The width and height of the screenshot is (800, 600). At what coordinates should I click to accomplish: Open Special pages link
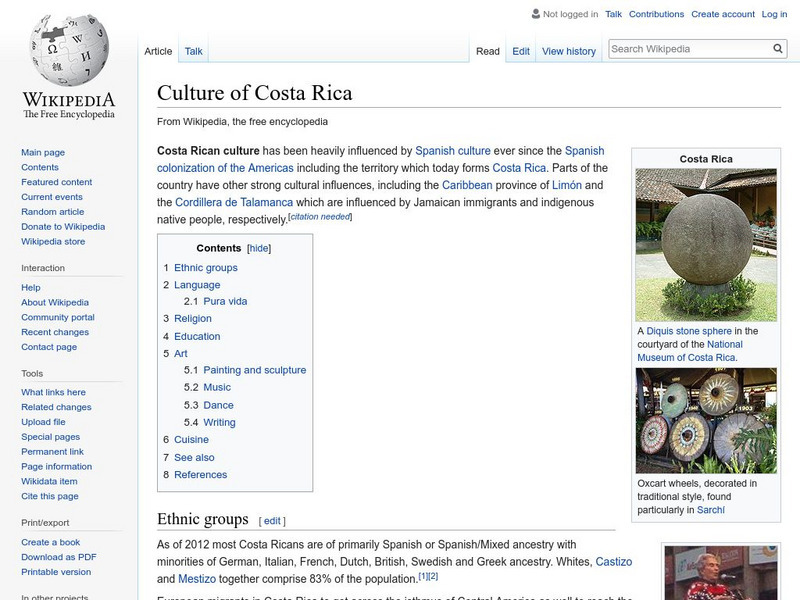[51, 437]
